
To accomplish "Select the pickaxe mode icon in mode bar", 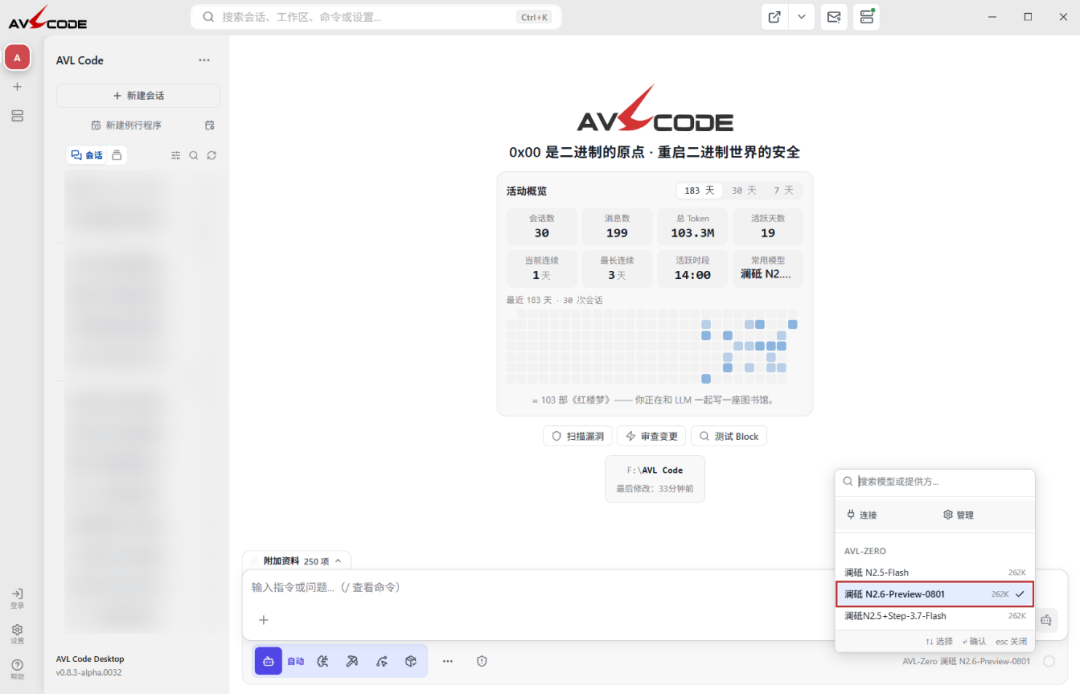I will pyautogui.click(x=352, y=661).
